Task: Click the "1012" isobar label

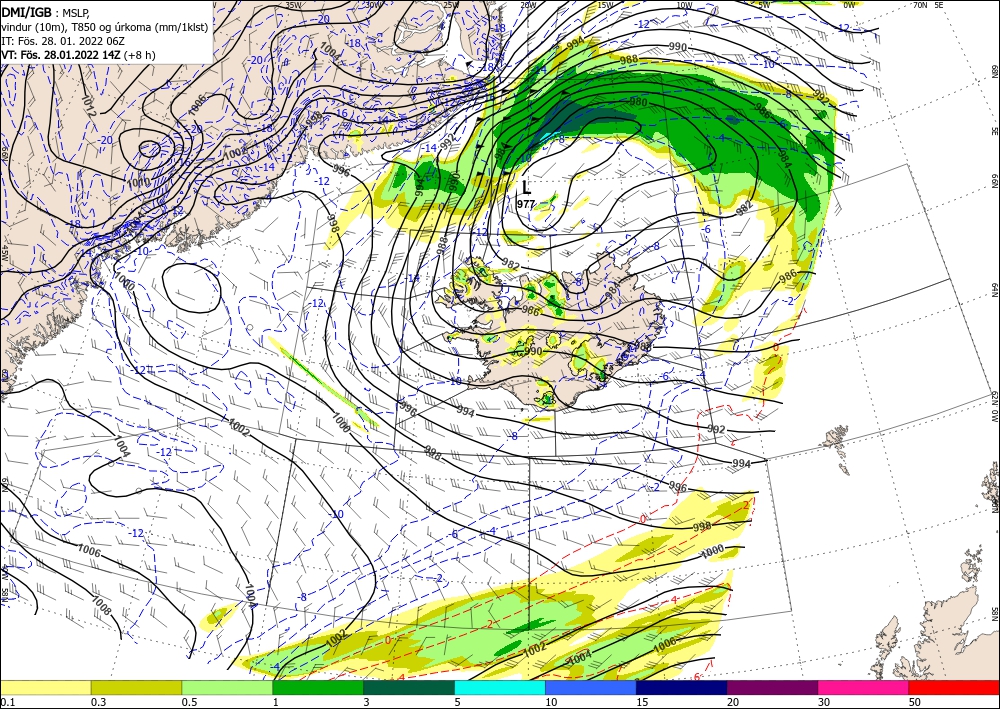Action: (x=89, y=104)
